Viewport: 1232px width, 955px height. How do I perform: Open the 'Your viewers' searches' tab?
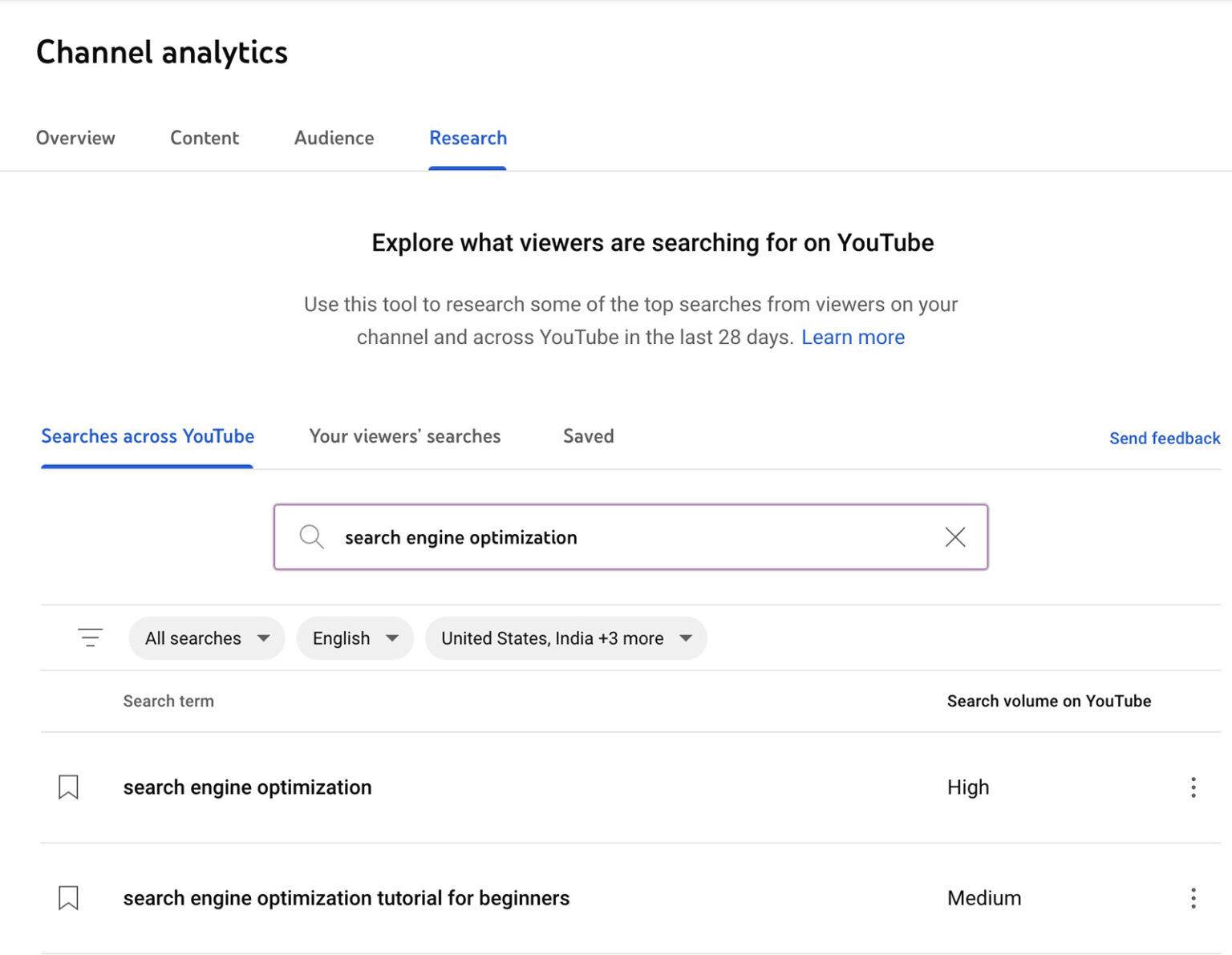pyautogui.click(x=404, y=436)
